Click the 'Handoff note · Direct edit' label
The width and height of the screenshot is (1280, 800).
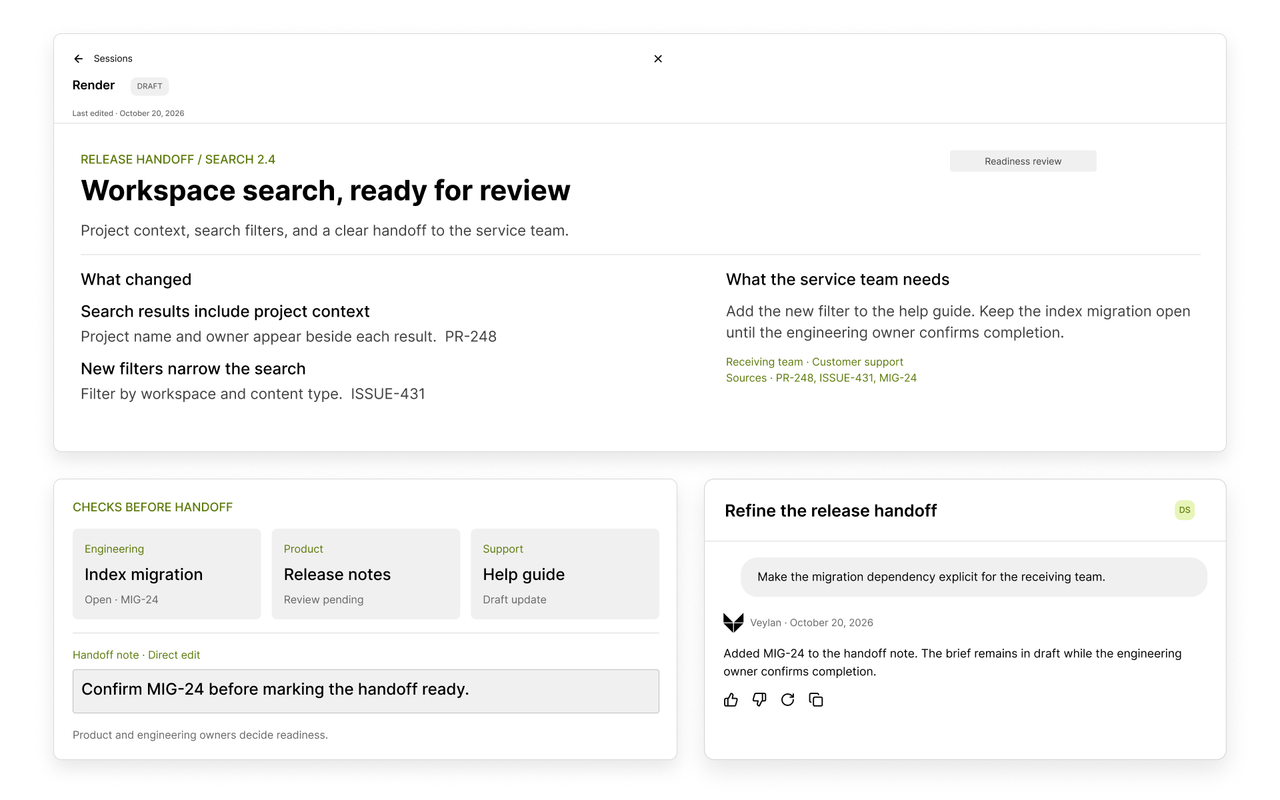[136, 655]
